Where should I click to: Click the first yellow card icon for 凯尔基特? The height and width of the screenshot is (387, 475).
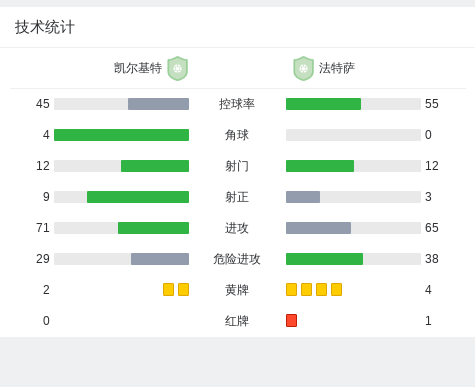[168, 290]
